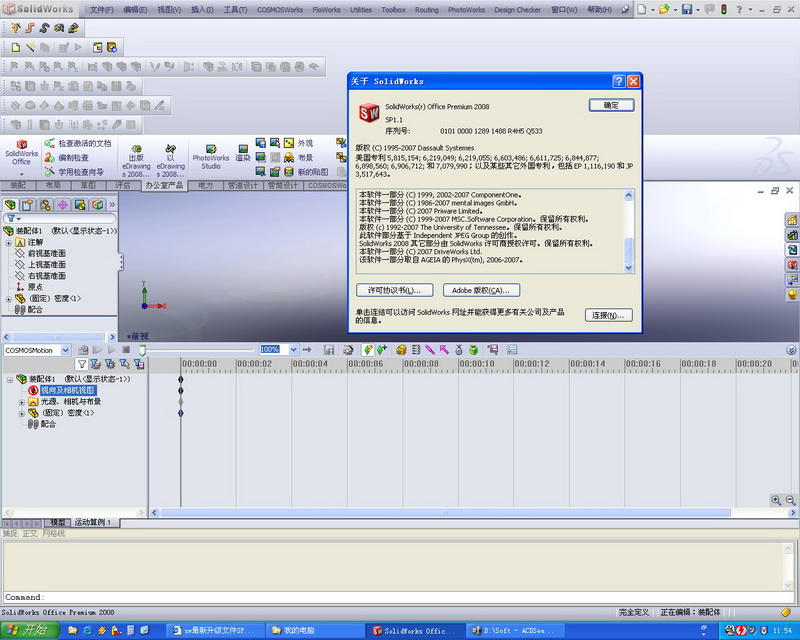Viewport: 800px width, 640px height.
Task: Open the ConfigurationManager tab icon
Action: [45, 205]
